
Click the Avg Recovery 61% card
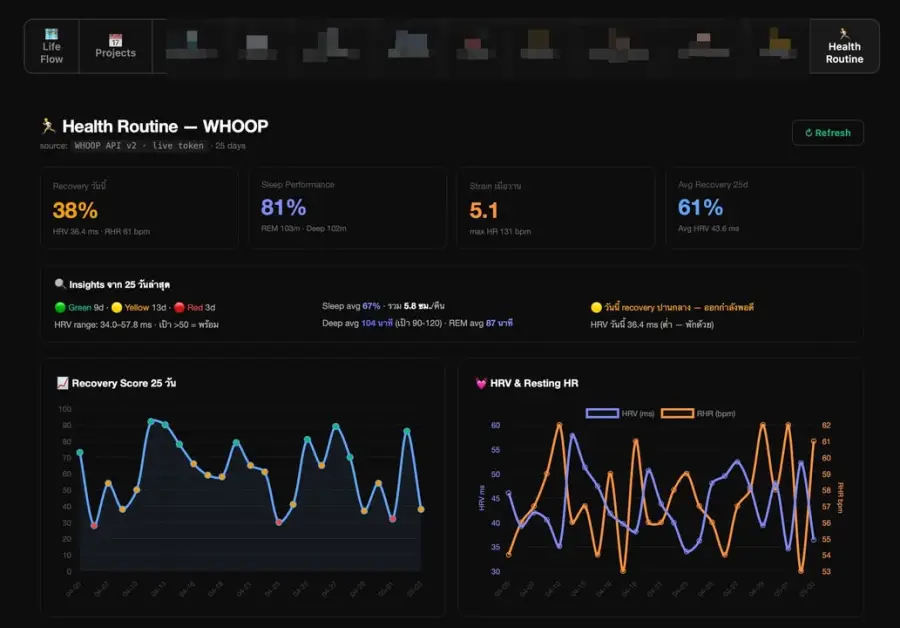coord(765,208)
